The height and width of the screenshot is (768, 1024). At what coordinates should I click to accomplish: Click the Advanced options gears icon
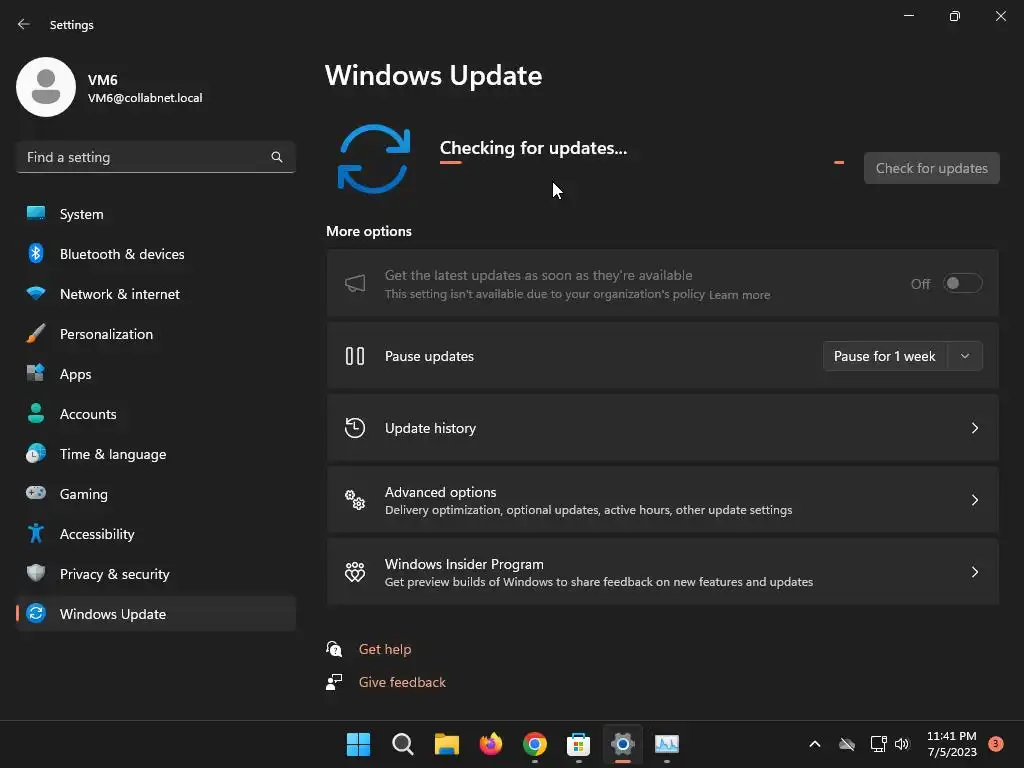355,500
